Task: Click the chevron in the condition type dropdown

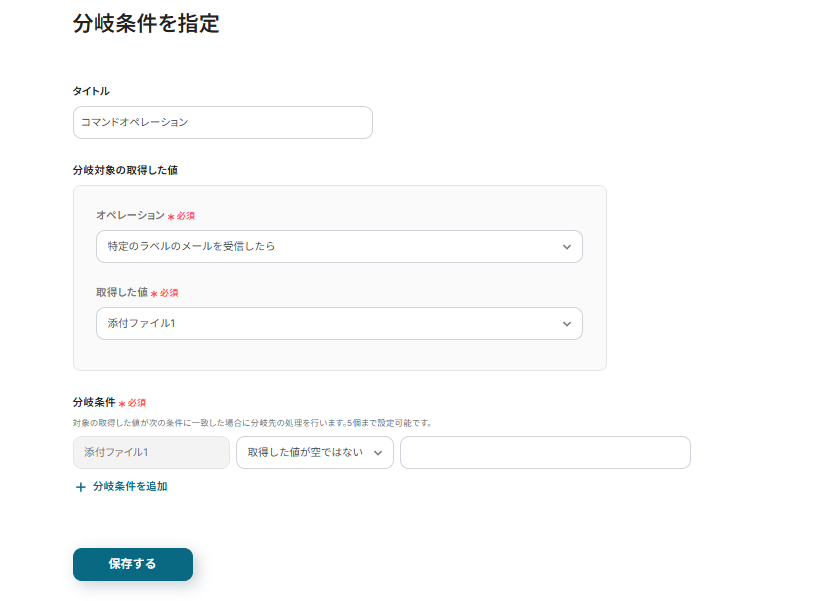Action: (378, 453)
